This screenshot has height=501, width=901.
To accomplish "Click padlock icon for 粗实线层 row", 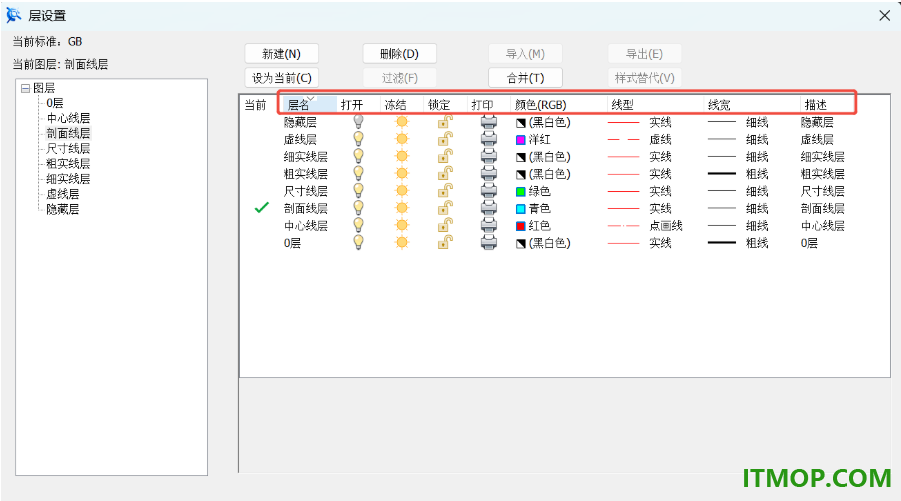I will point(445,173).
